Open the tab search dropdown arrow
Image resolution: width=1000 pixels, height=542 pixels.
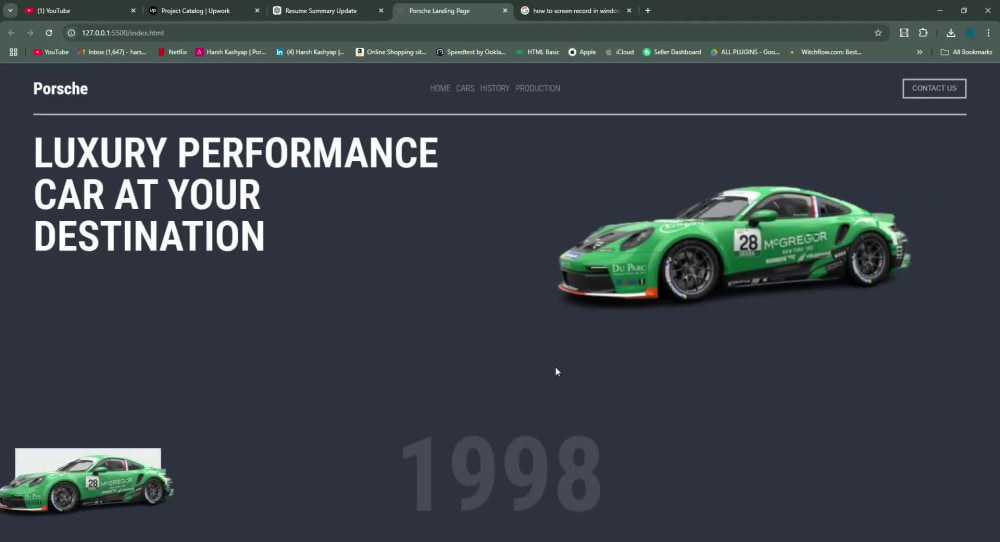tap(10, 10)
